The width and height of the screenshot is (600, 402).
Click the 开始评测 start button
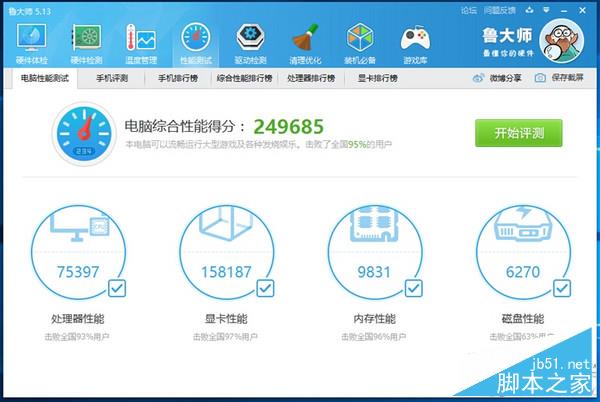click(519, 133)
